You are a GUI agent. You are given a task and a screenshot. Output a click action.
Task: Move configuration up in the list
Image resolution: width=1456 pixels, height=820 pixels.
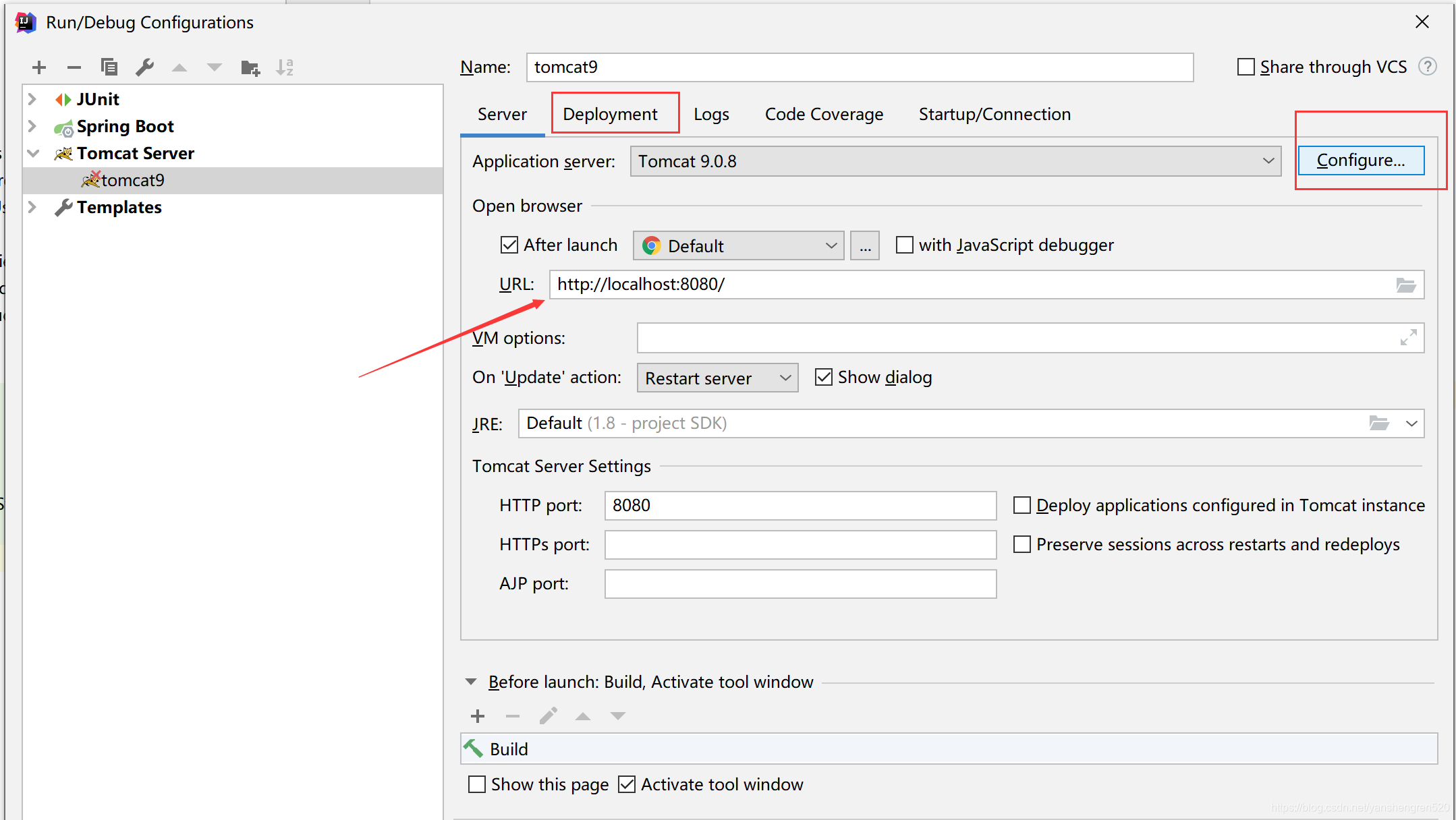coord(179,67)
